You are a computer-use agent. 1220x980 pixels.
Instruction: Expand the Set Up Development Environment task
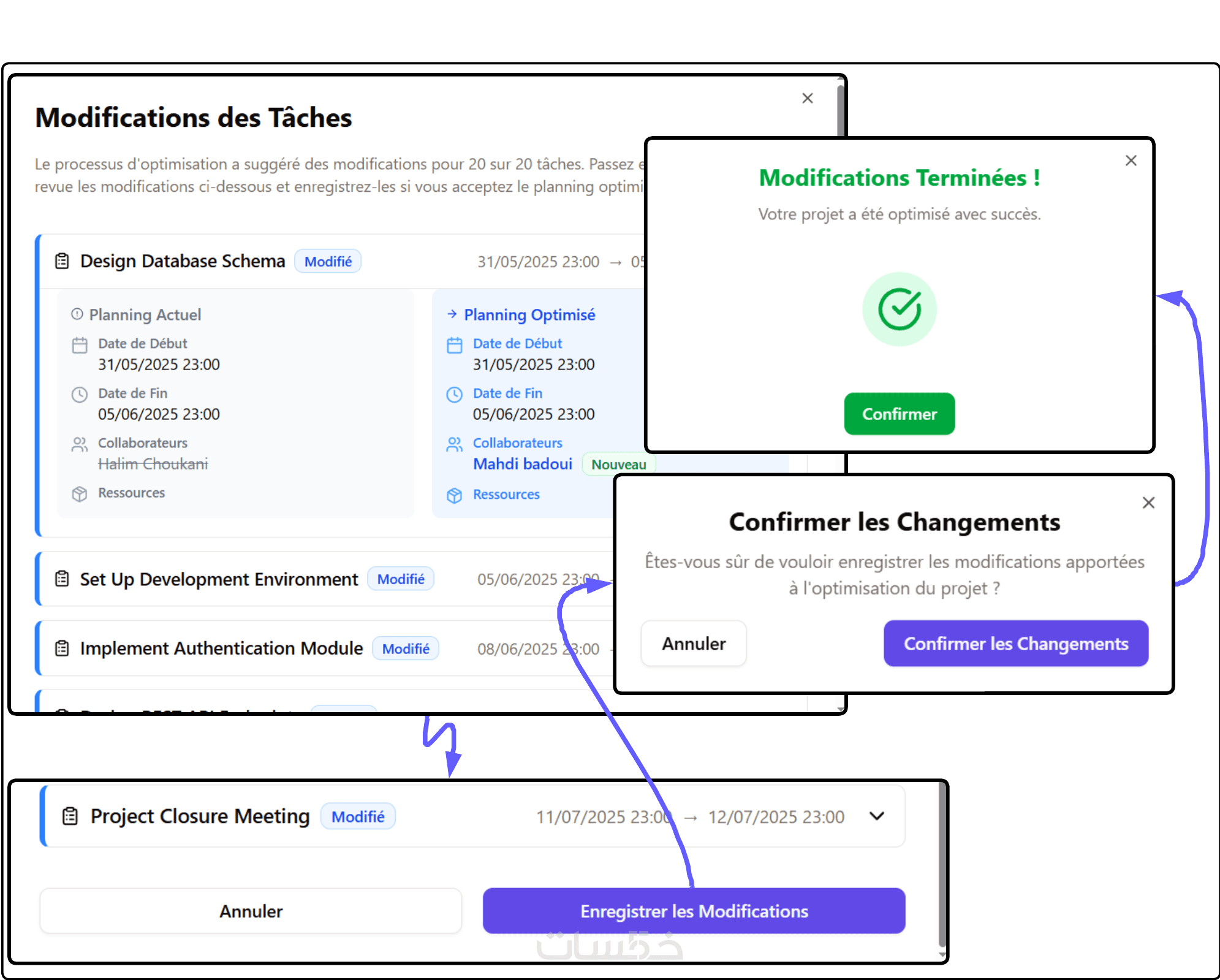tap(219, 579)
